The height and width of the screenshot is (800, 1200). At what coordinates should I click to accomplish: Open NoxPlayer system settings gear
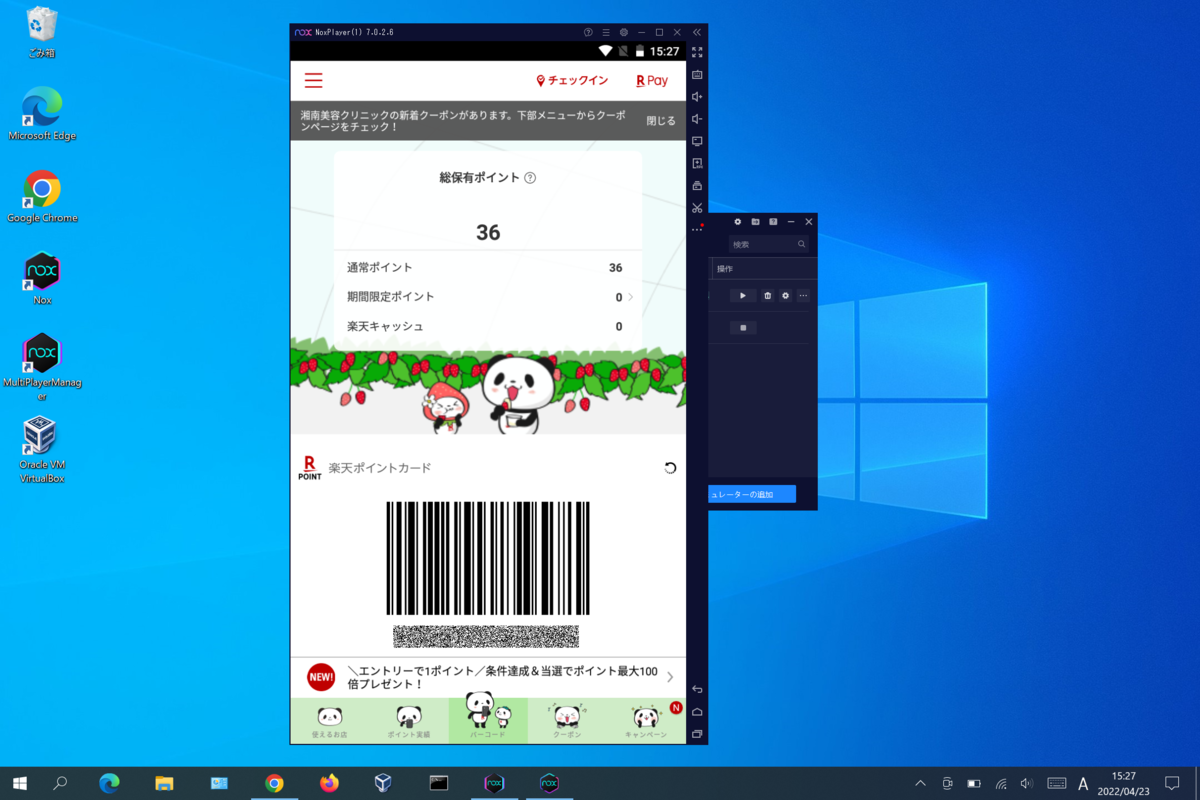click(624, 32)
